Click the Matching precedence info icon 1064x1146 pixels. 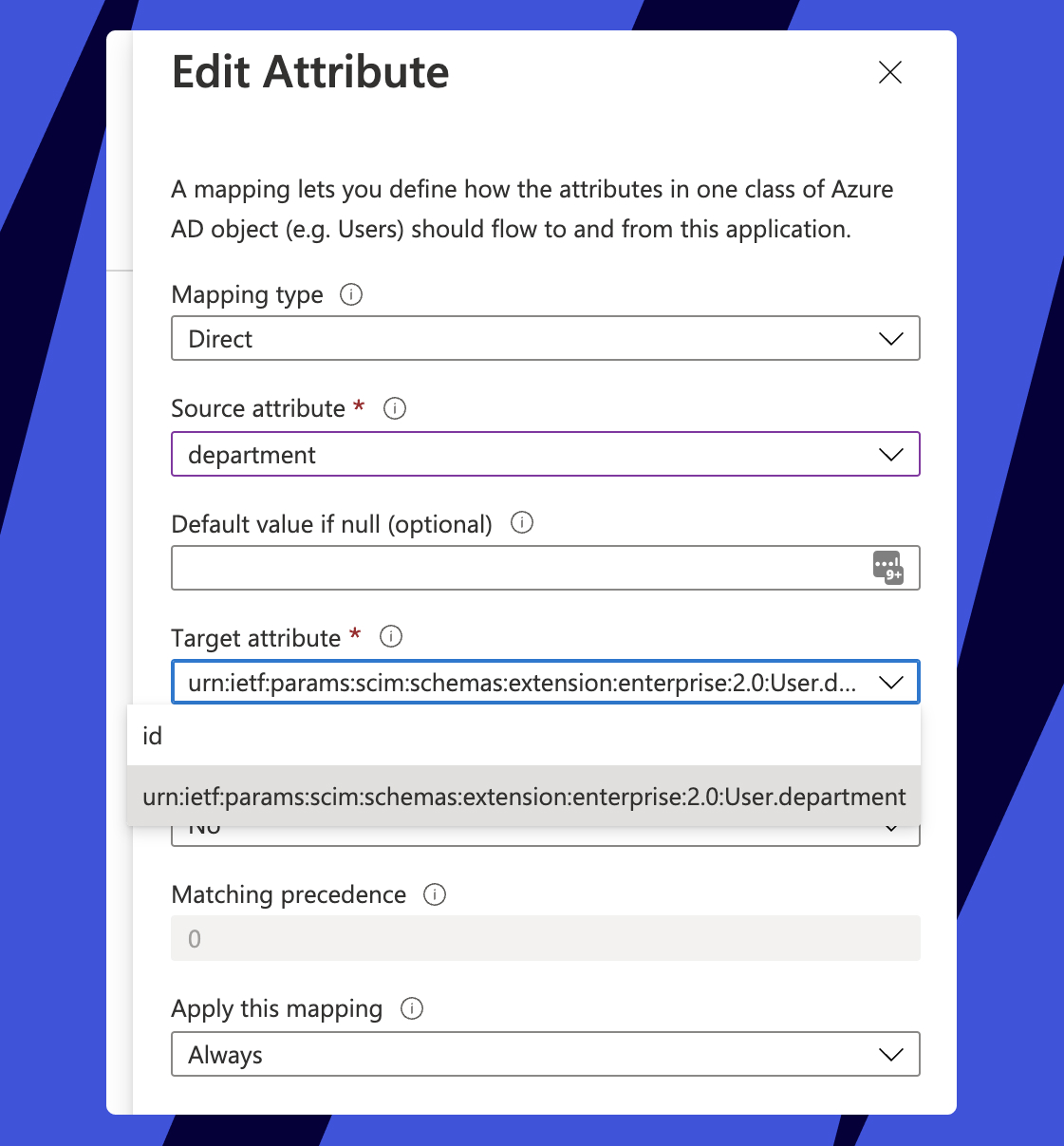click(x=435, y=894)
